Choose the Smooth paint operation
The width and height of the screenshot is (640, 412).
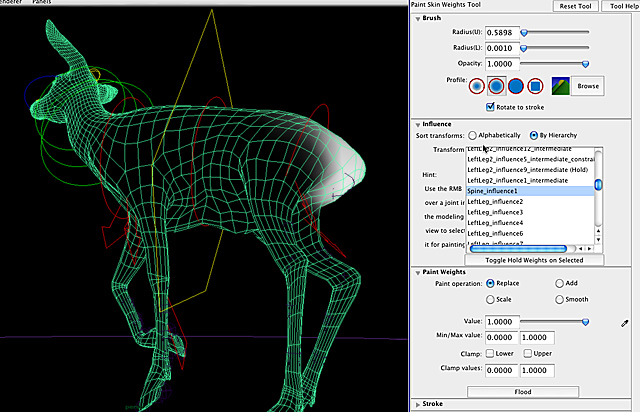pyautogui.click(x=559, y=300)
